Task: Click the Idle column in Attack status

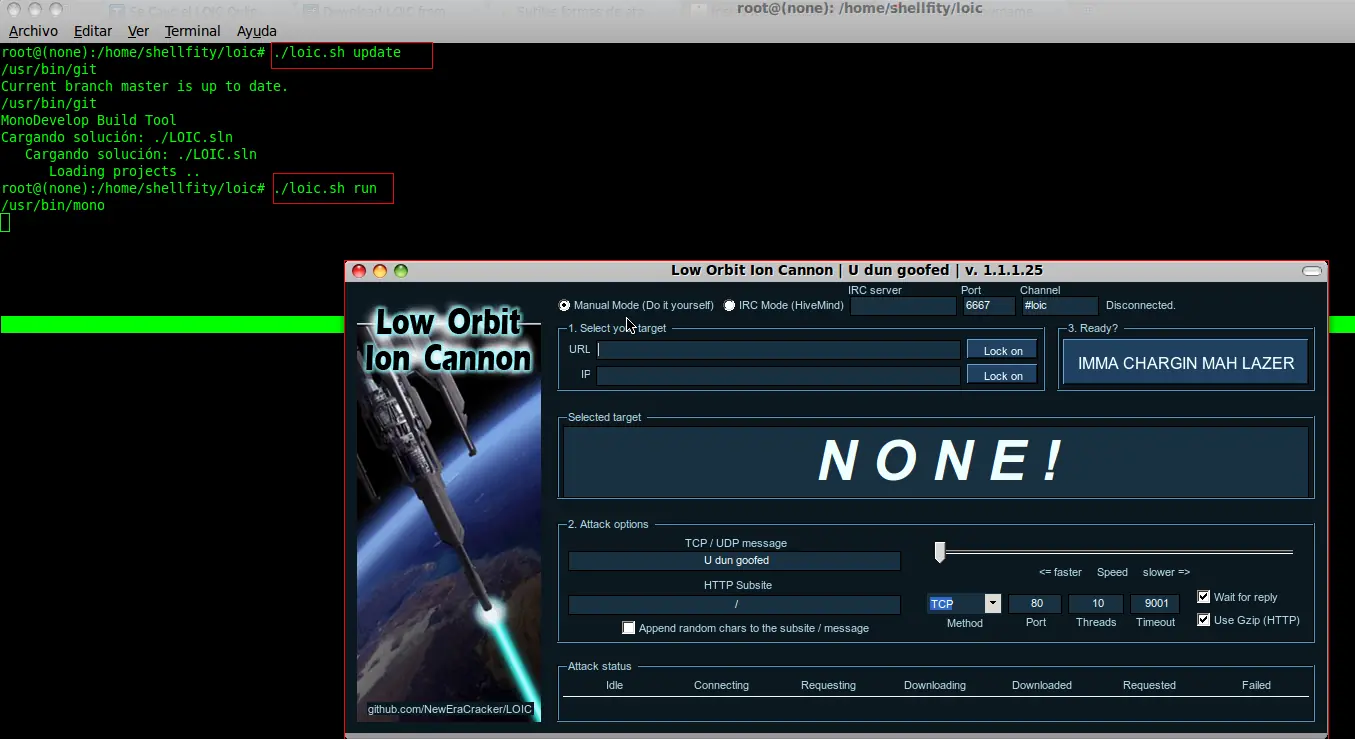Action: click(614, 685)
